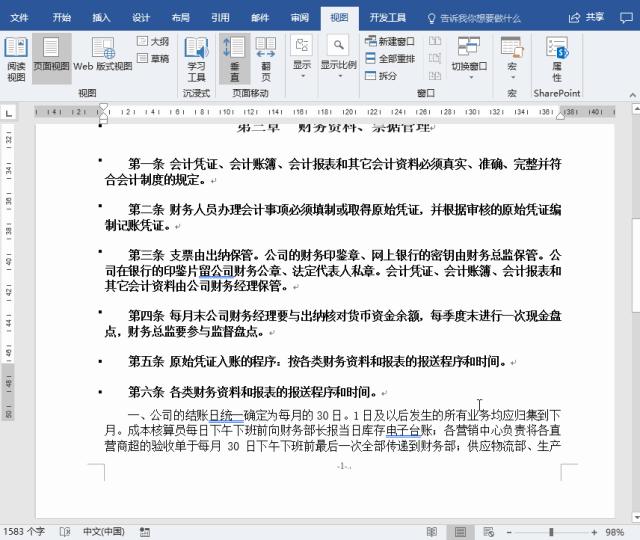Click the 98% zoom level

(614, 532)
